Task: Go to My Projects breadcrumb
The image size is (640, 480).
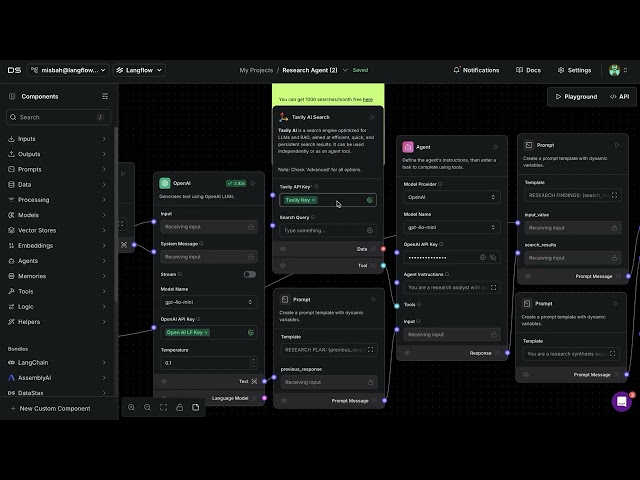Action: [x=256, y=70]
